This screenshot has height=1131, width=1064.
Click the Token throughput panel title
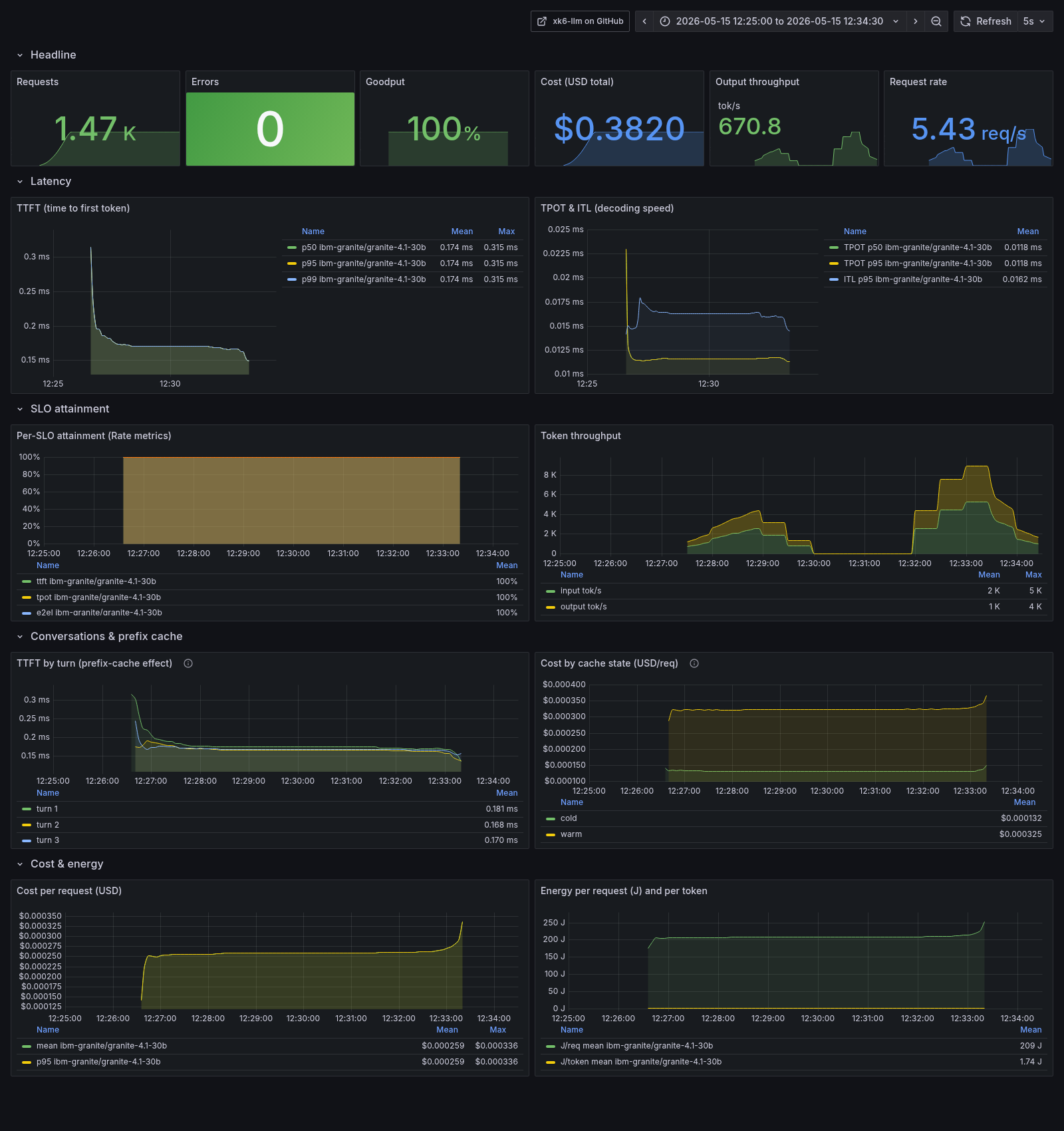coord(581,436)
